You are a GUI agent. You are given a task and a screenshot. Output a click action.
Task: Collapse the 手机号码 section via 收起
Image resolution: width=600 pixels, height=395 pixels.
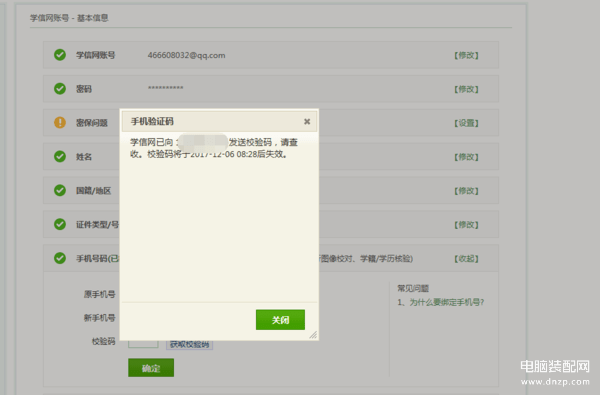tap(466, 259)
